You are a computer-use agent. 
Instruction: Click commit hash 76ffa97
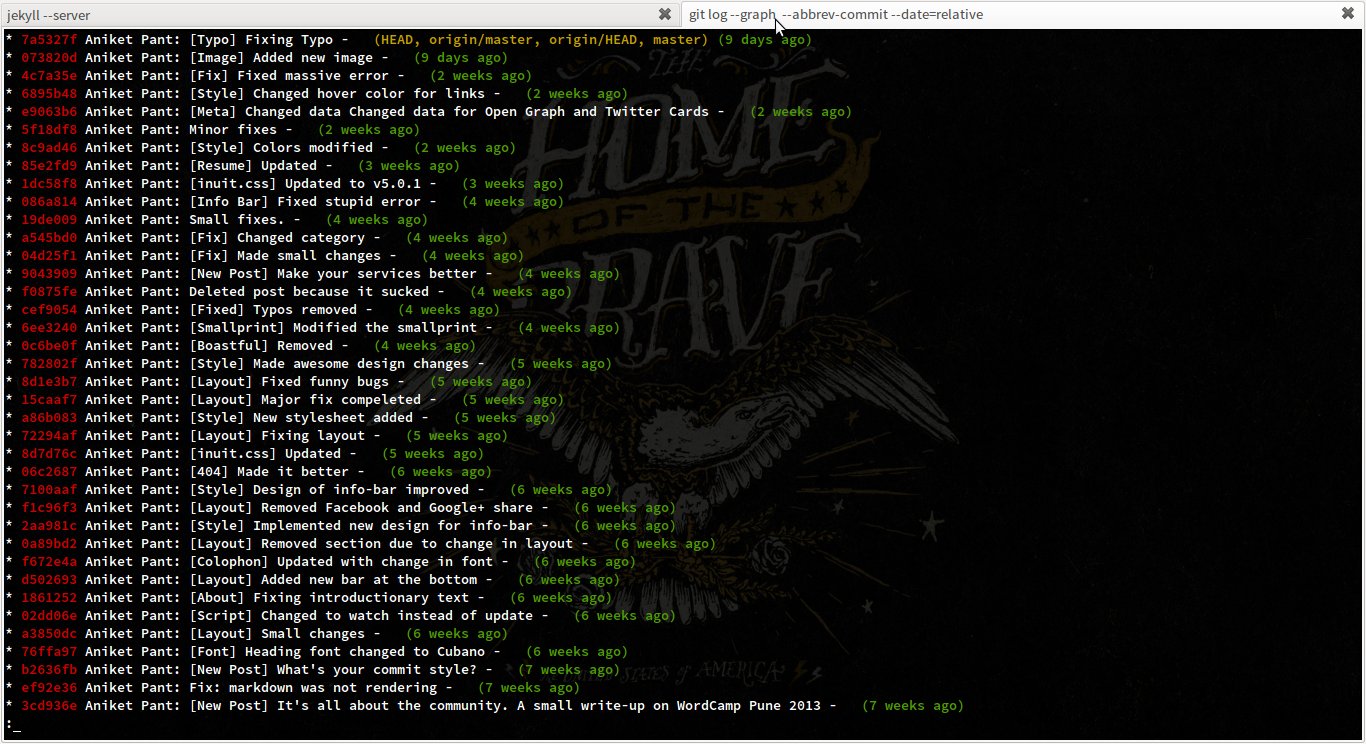point(49,652)
